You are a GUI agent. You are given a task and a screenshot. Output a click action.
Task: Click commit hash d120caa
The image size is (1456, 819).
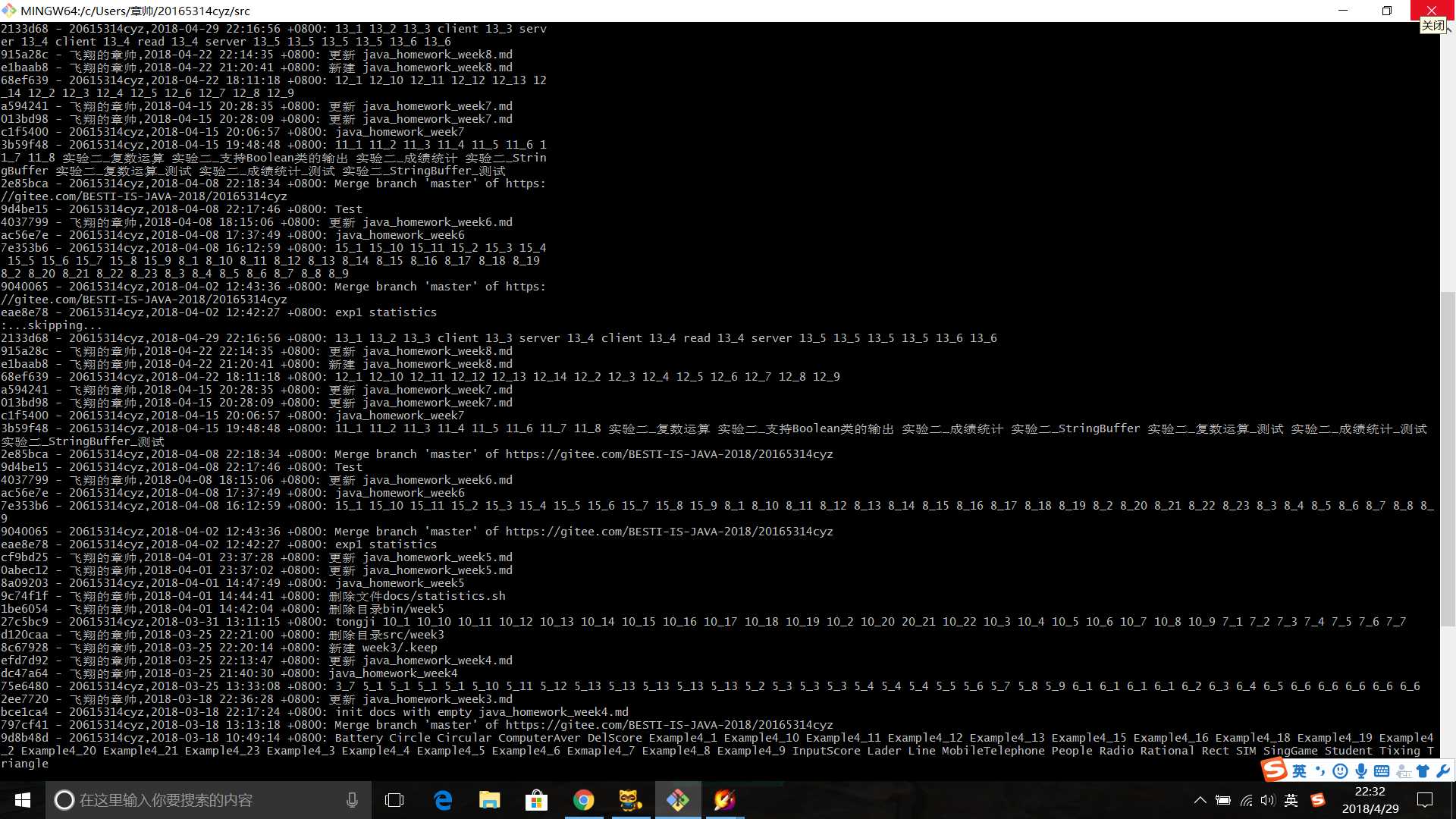[24, 635]
